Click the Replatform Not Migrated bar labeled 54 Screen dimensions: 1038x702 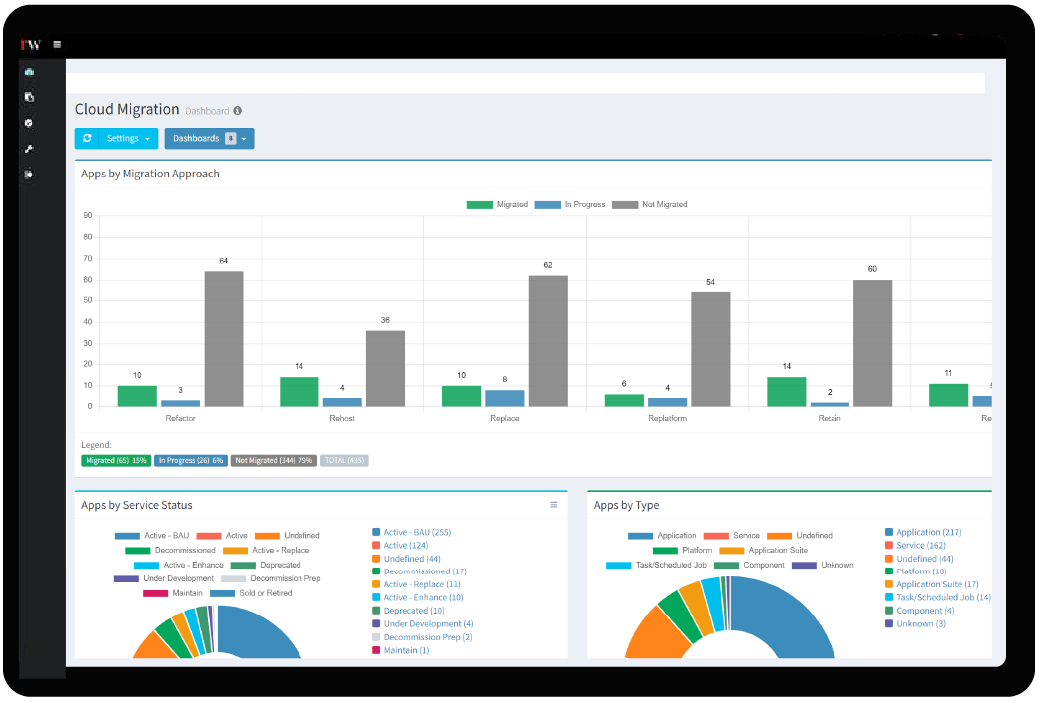(x=711, y=349)
